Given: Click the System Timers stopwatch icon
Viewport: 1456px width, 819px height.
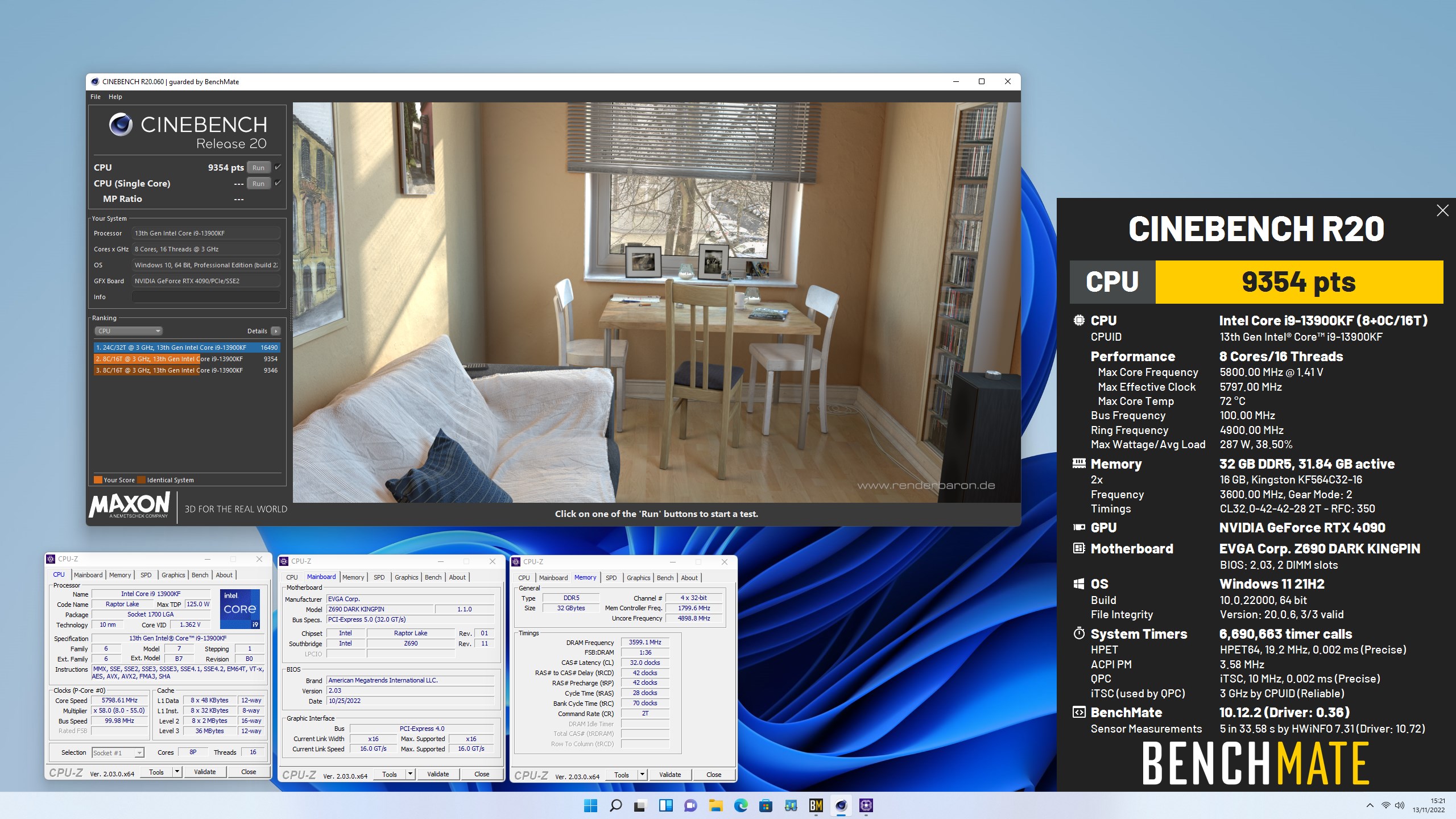Looking at the screenshot, I should click(1079, 633).
